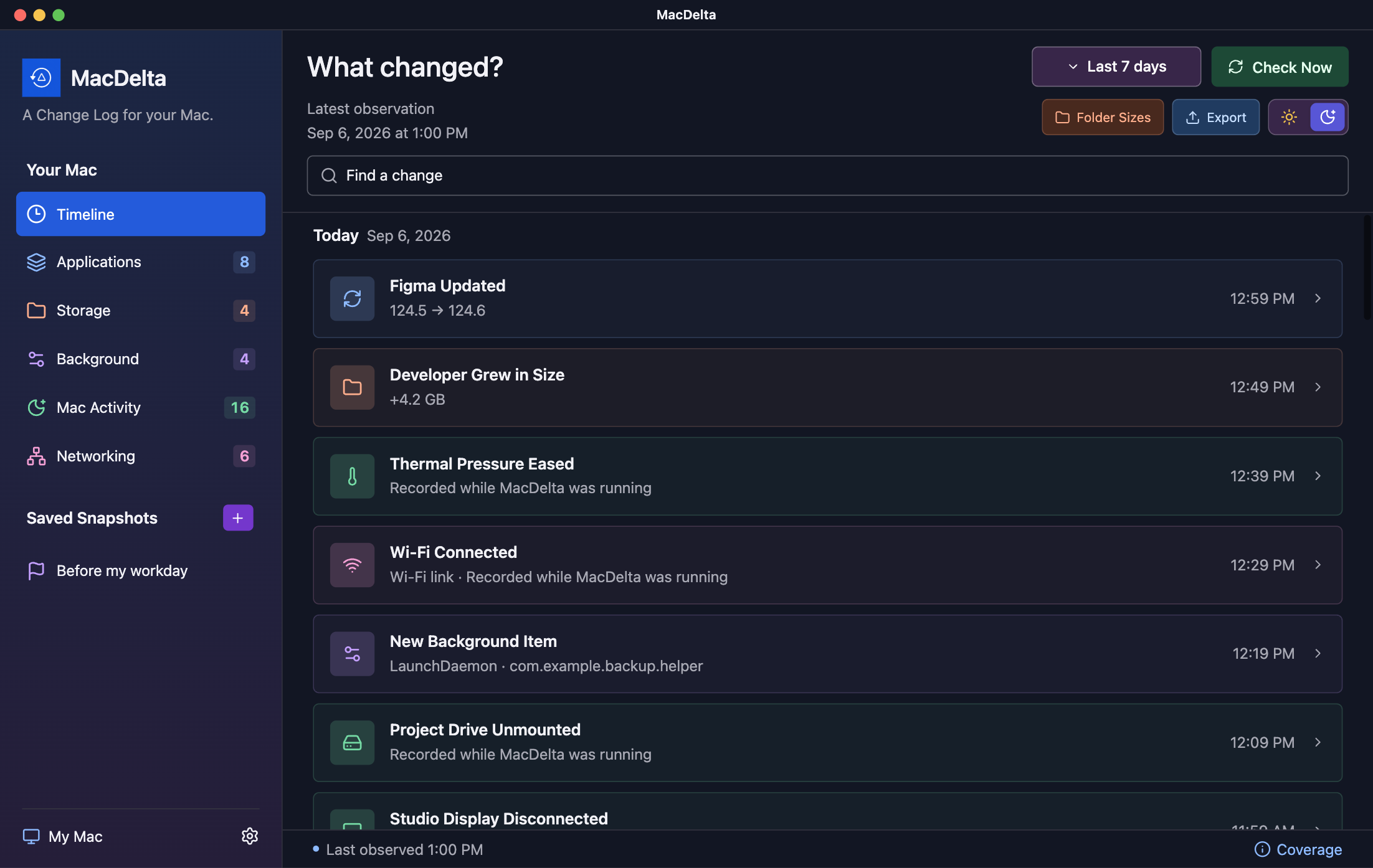
Task: Click Last observed 1:00 PM status text
Action: point(404,849)
